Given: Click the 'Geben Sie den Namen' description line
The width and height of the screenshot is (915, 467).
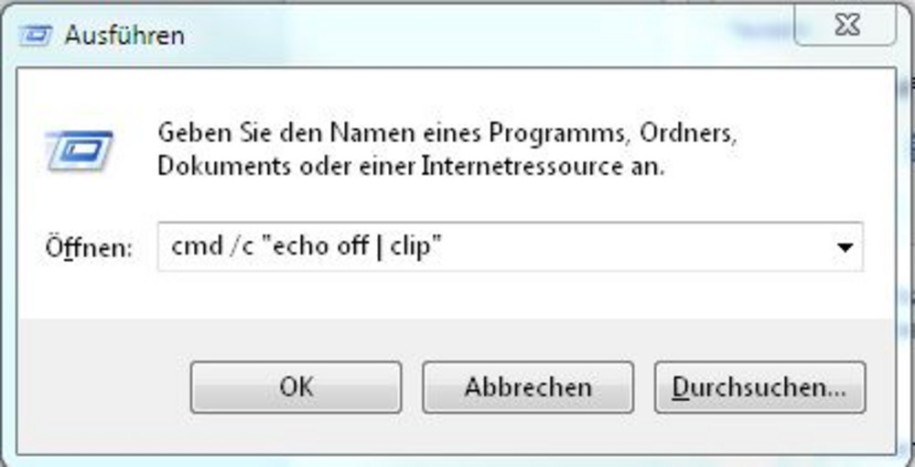Looking at the screenshot, I should pyautogui.click(x=446, y=135).
